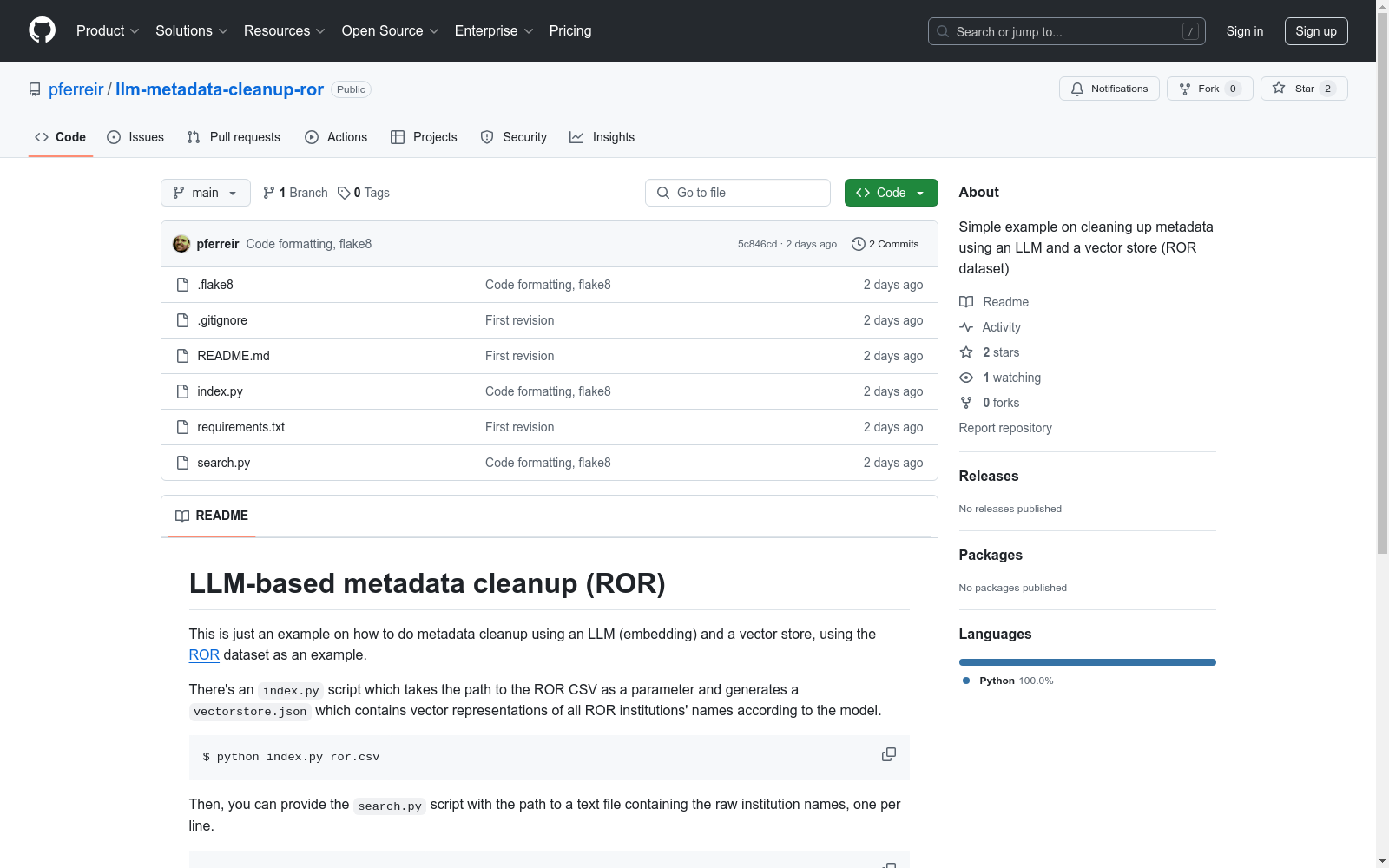Click the 5c846cd commit hash
1389x868 pixels.
click(x=757, y=244)
